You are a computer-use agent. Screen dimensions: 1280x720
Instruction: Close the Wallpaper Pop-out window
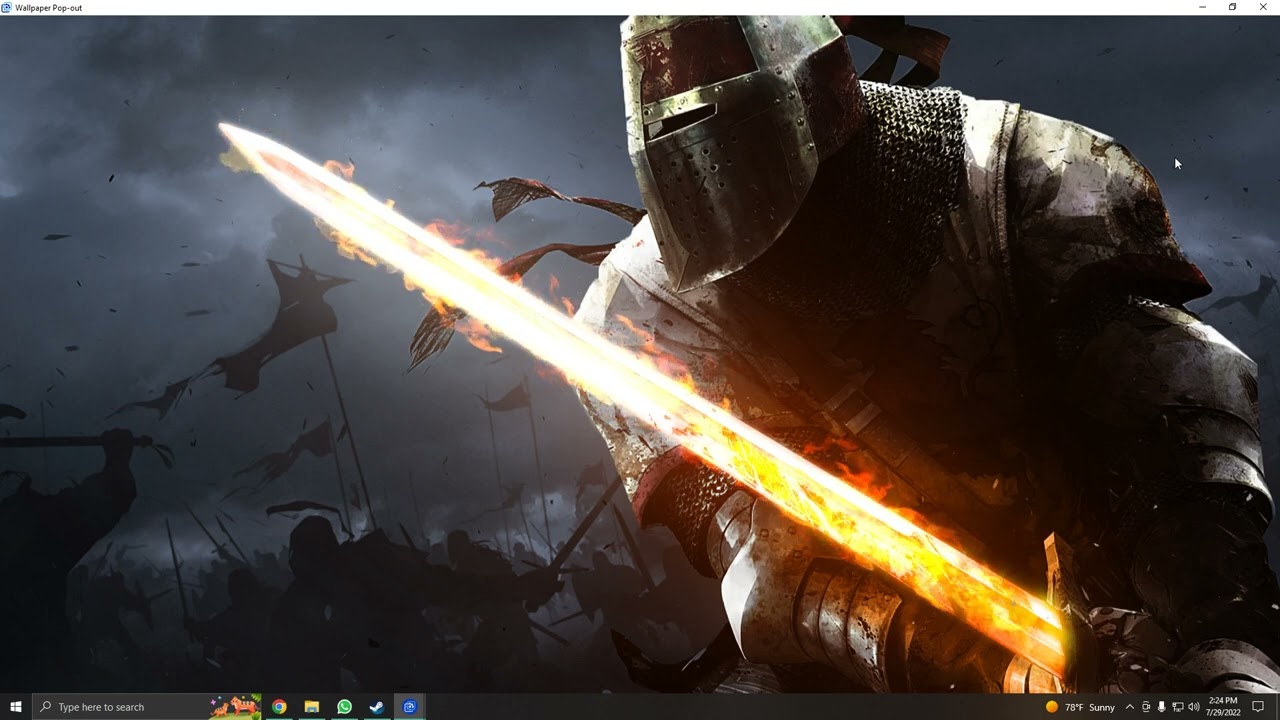[1263, 7]
